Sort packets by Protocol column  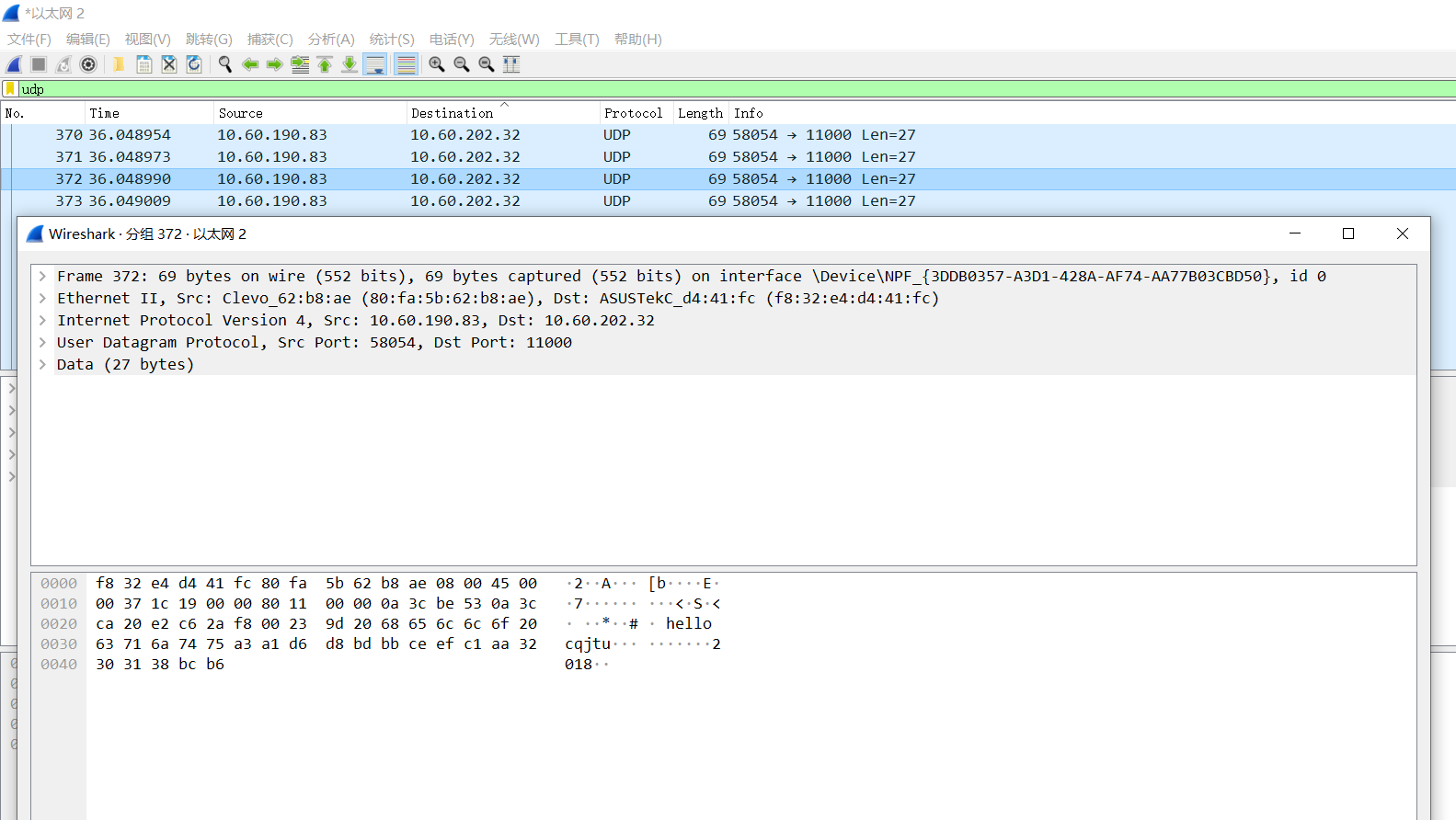tap(636, 113)
